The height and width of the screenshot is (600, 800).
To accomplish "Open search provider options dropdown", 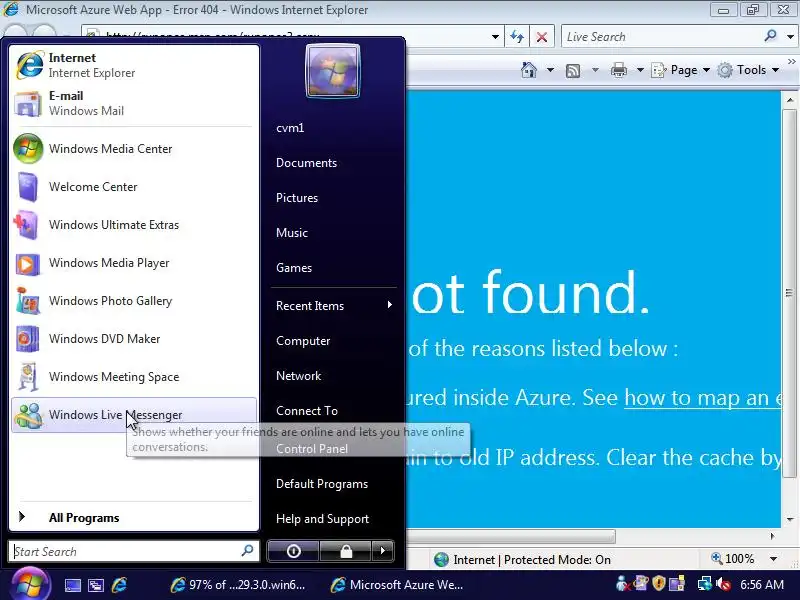I will (790, 37).
